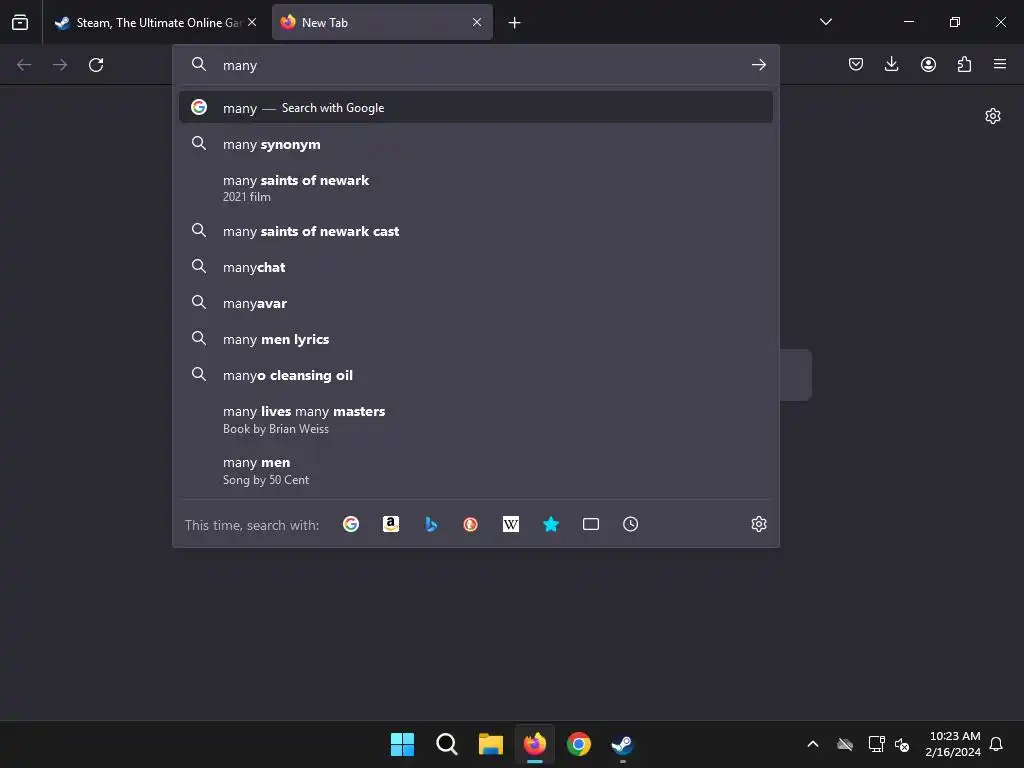Choose 'many saints of newark cast' suggestion
This screenshot has height=768, width=1024.
(x=475, y=231)
